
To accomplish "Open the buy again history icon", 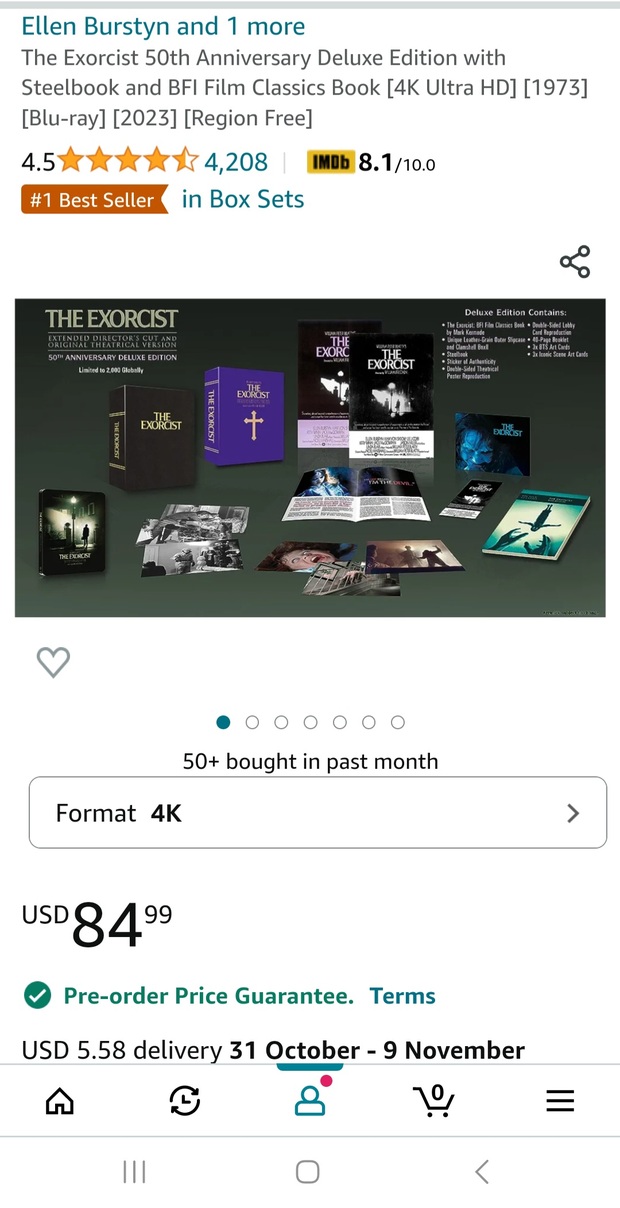I will click(x=185, y=1101).
